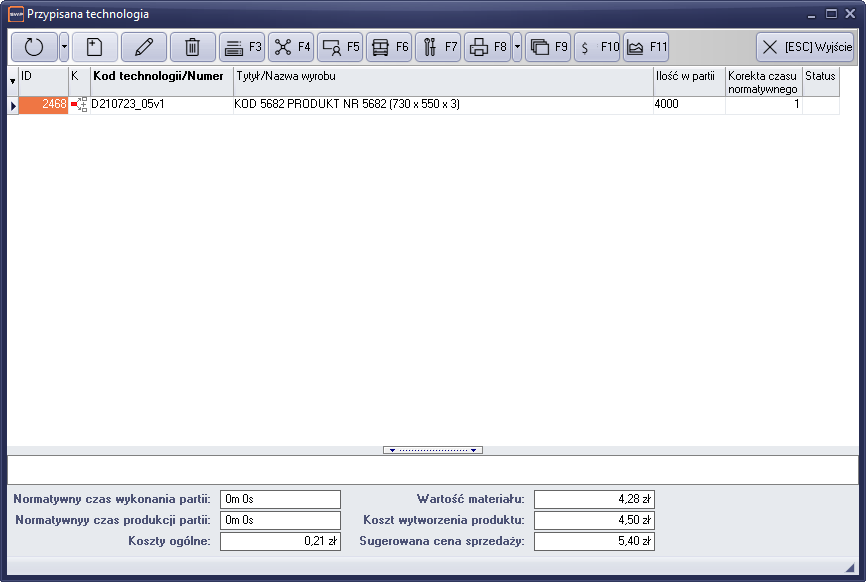Click the F10 dollar cost button

(597, 47)
